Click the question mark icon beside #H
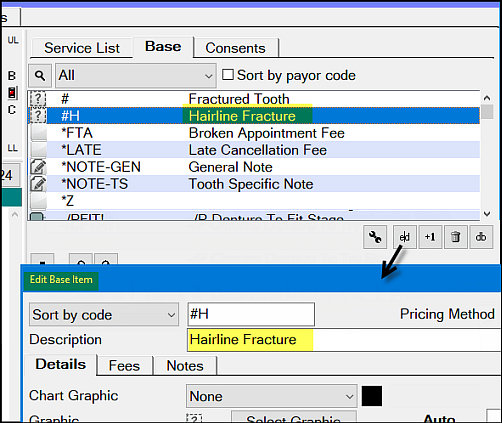 38,116
